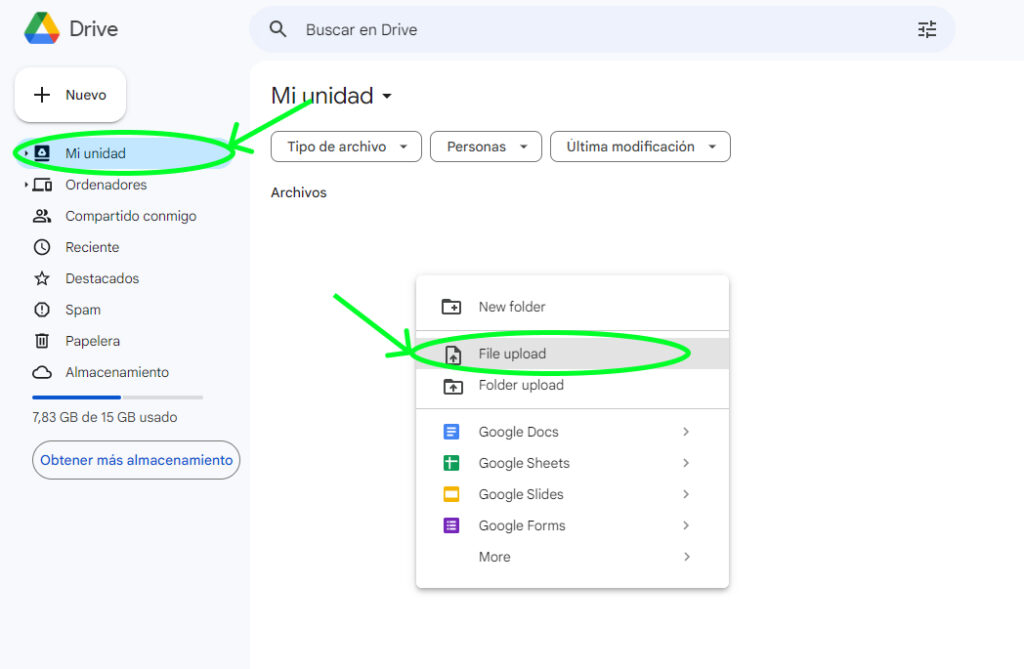Image resolution: width=1024 pixels, height=669 pixels.
Task: Click the Ordenadores devices icon
Action: (42, 185)
